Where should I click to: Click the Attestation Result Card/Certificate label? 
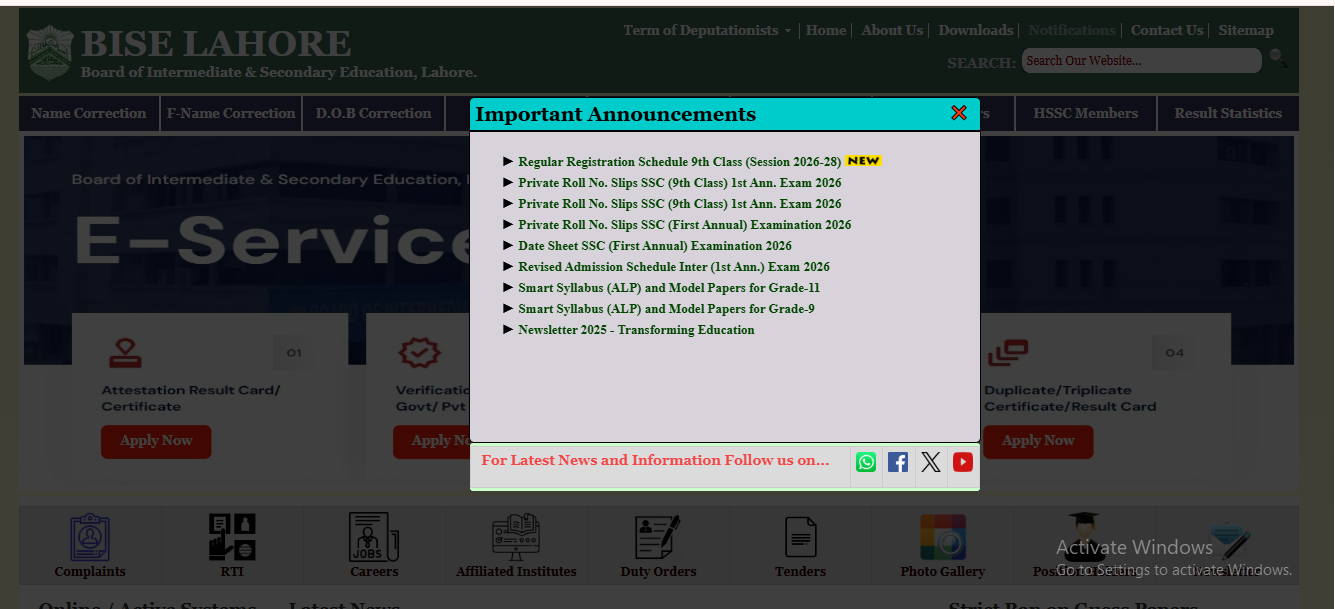[191, 398]
